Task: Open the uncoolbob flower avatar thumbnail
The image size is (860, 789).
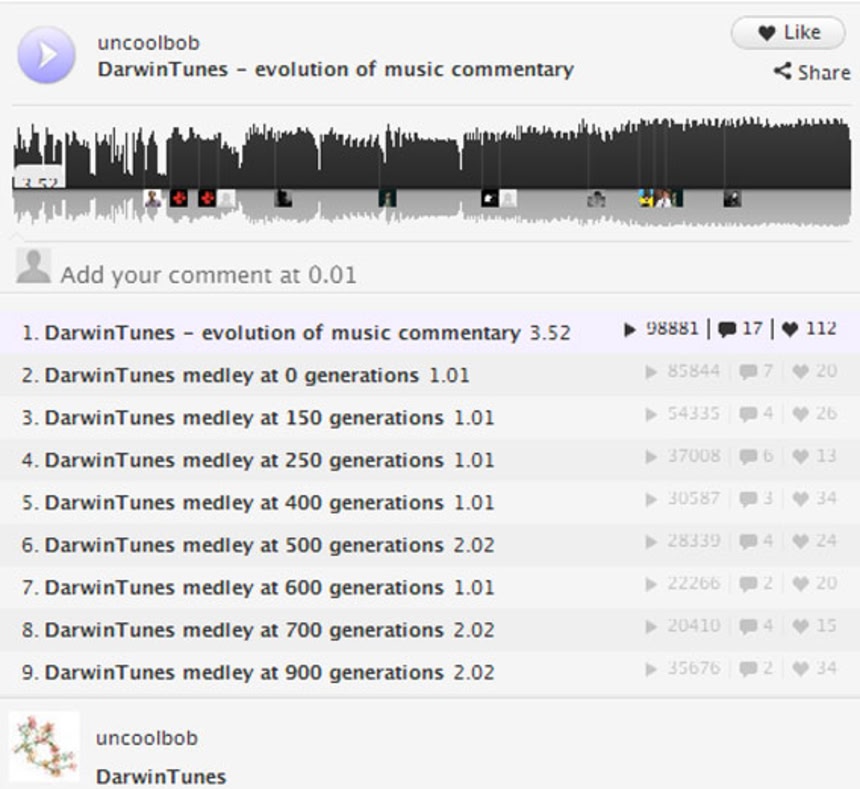Action: coord(44,746)
